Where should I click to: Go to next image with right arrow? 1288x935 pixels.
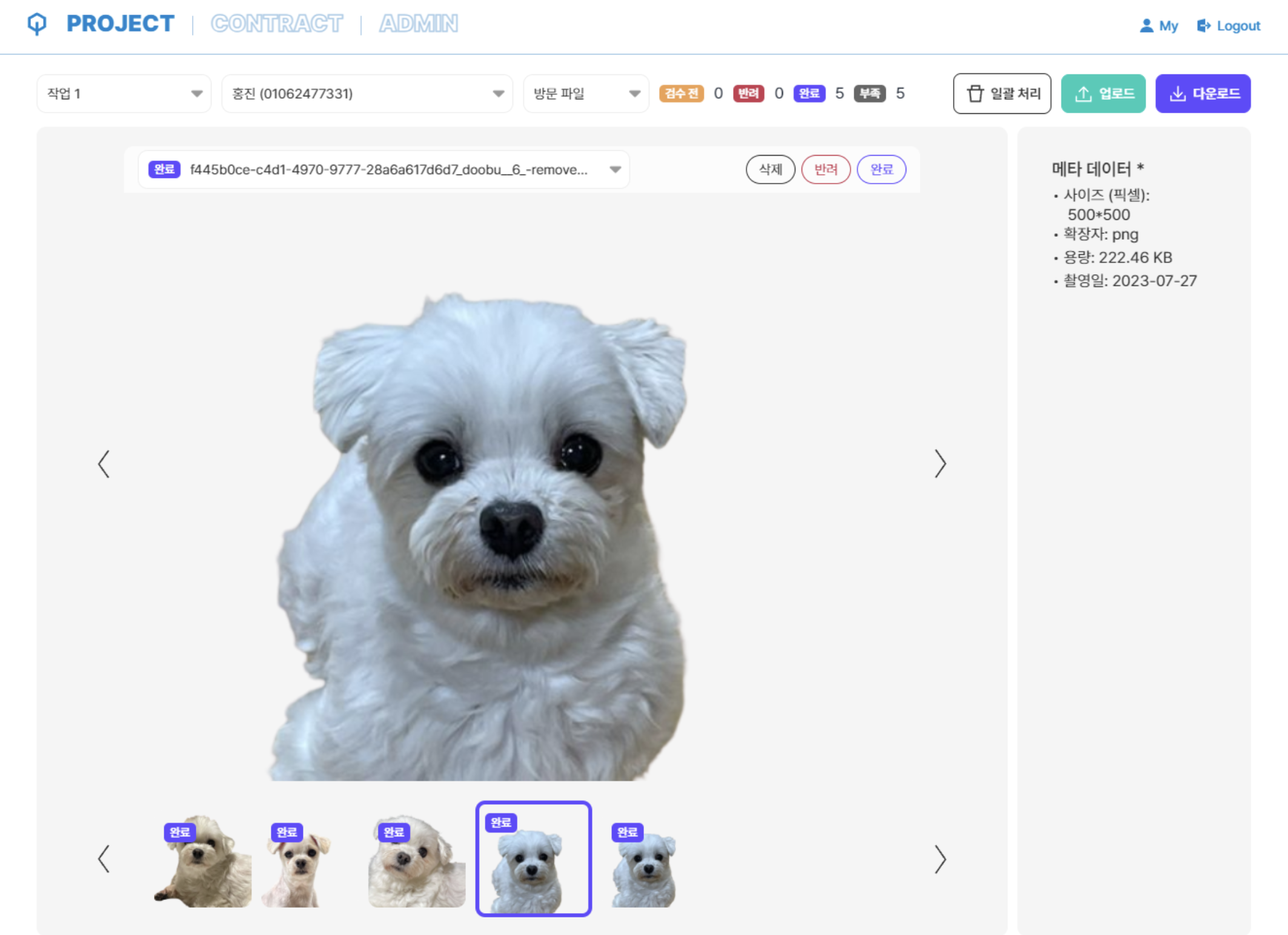[940, 464]
